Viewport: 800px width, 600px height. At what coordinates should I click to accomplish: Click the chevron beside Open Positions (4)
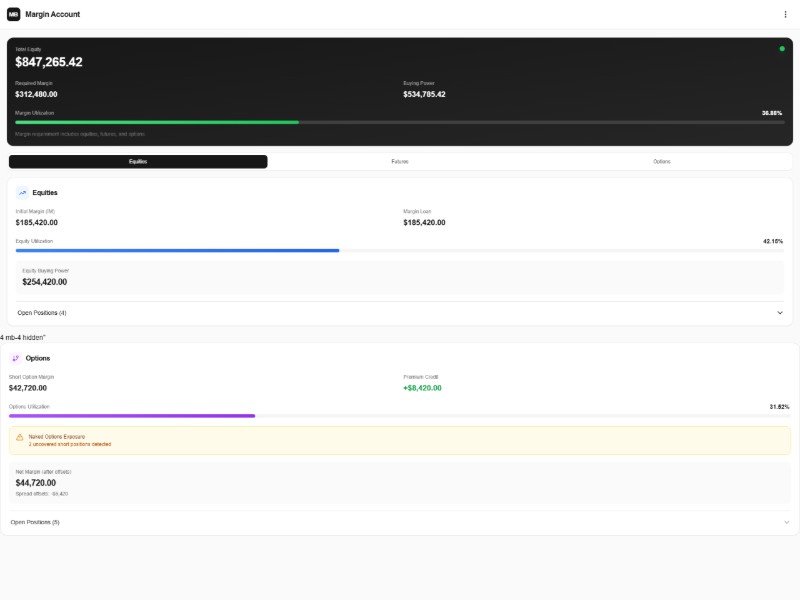tap(780, 312)
